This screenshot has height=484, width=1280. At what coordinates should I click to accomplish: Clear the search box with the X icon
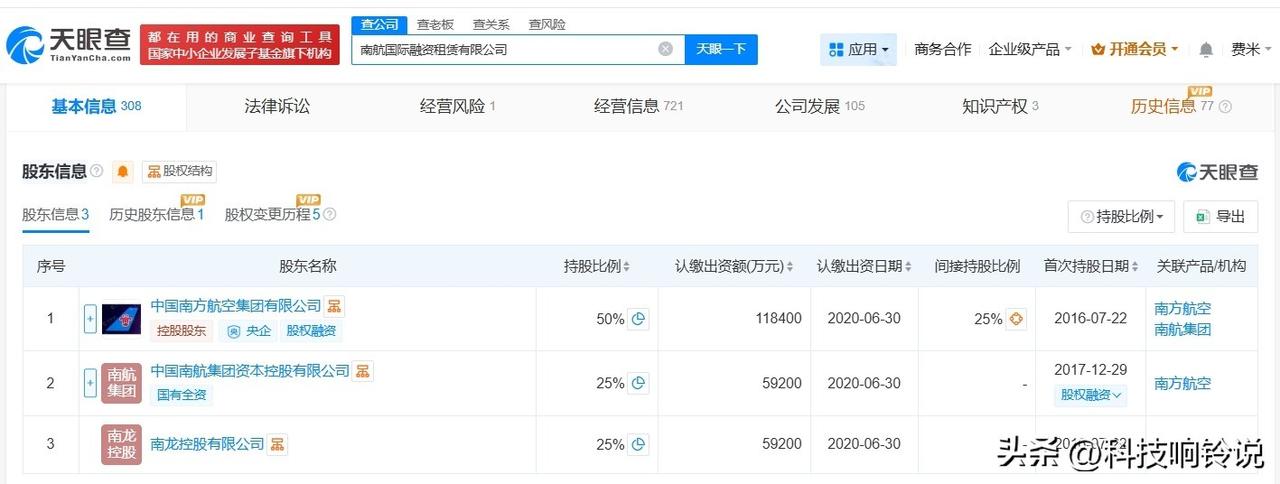coord(665,49)
